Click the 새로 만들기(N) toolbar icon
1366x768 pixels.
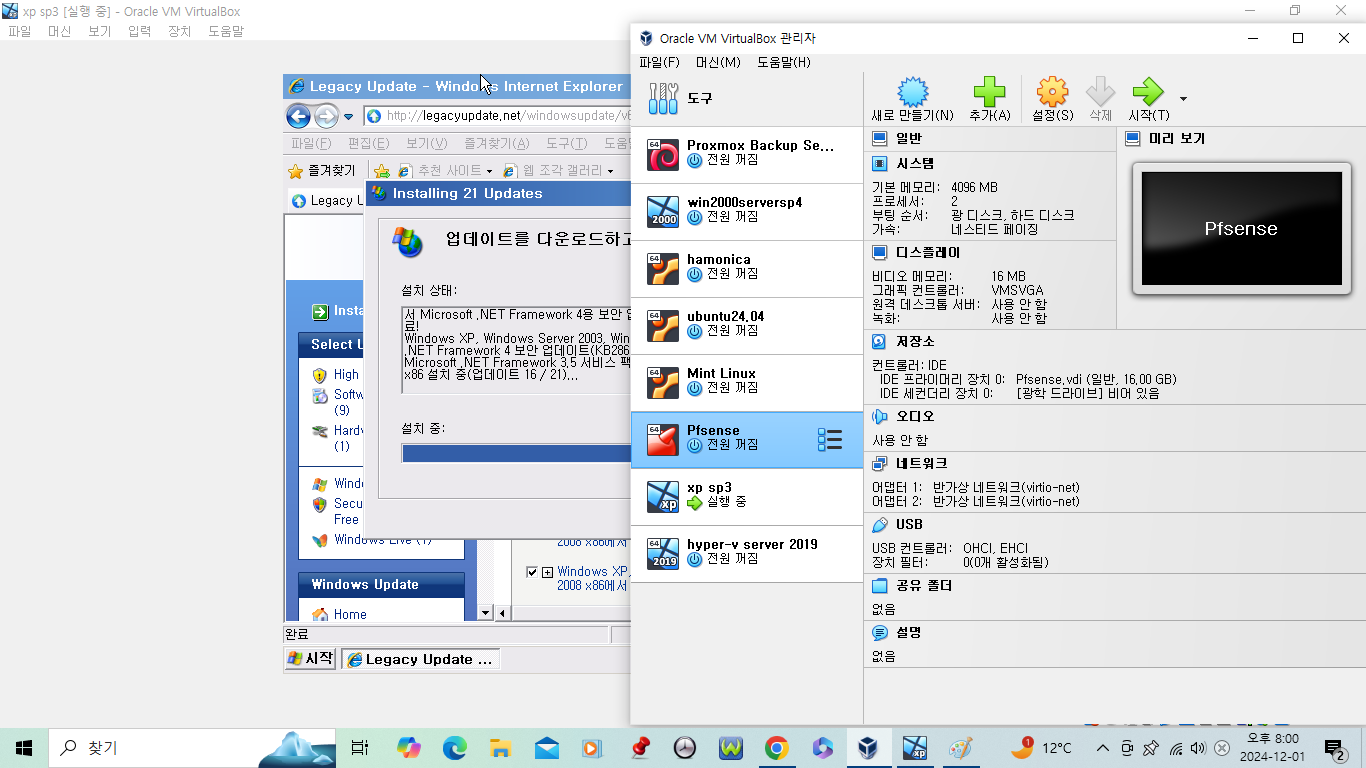(x=913, y=92)
